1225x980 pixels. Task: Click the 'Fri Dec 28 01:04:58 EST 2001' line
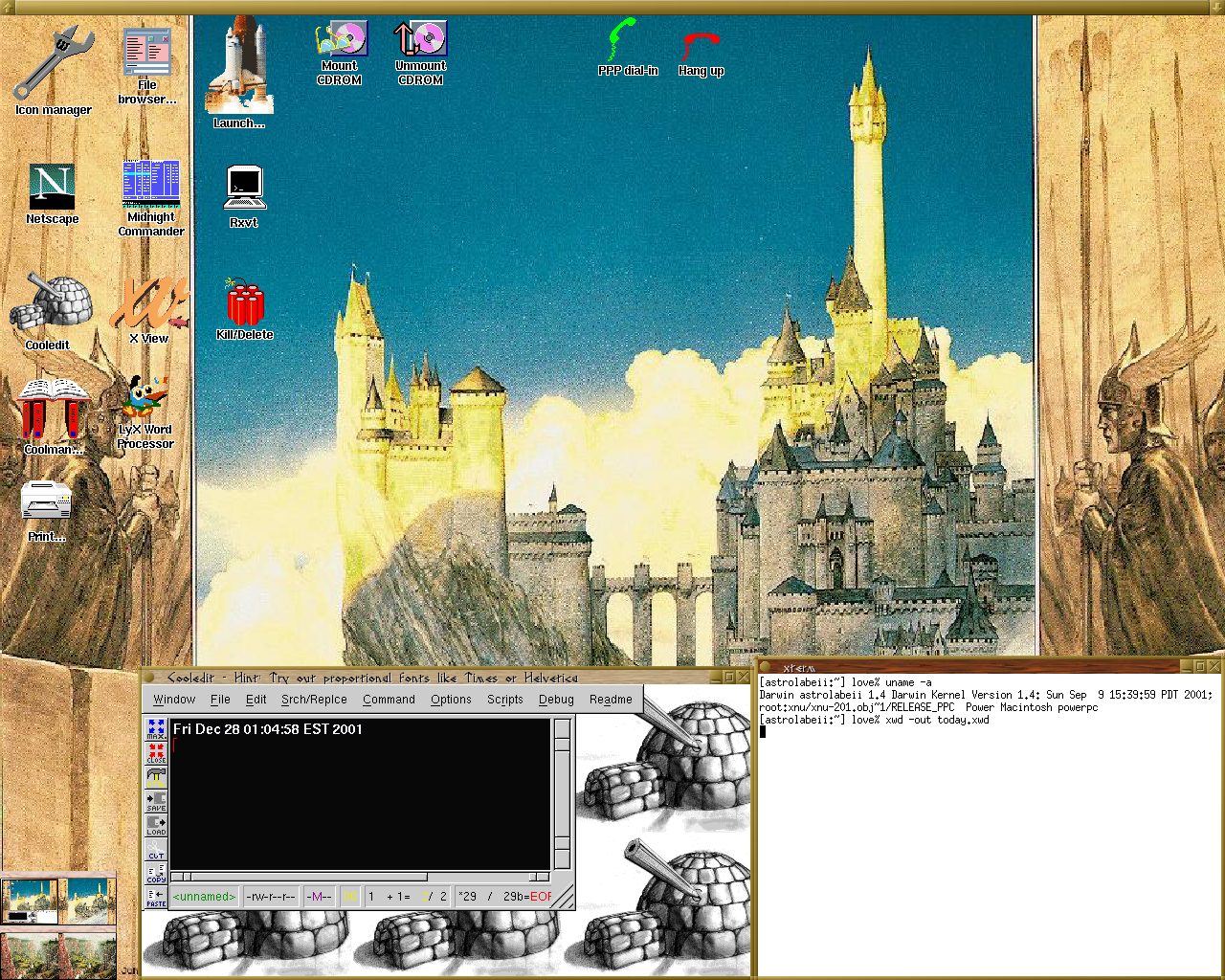point(268,729)
